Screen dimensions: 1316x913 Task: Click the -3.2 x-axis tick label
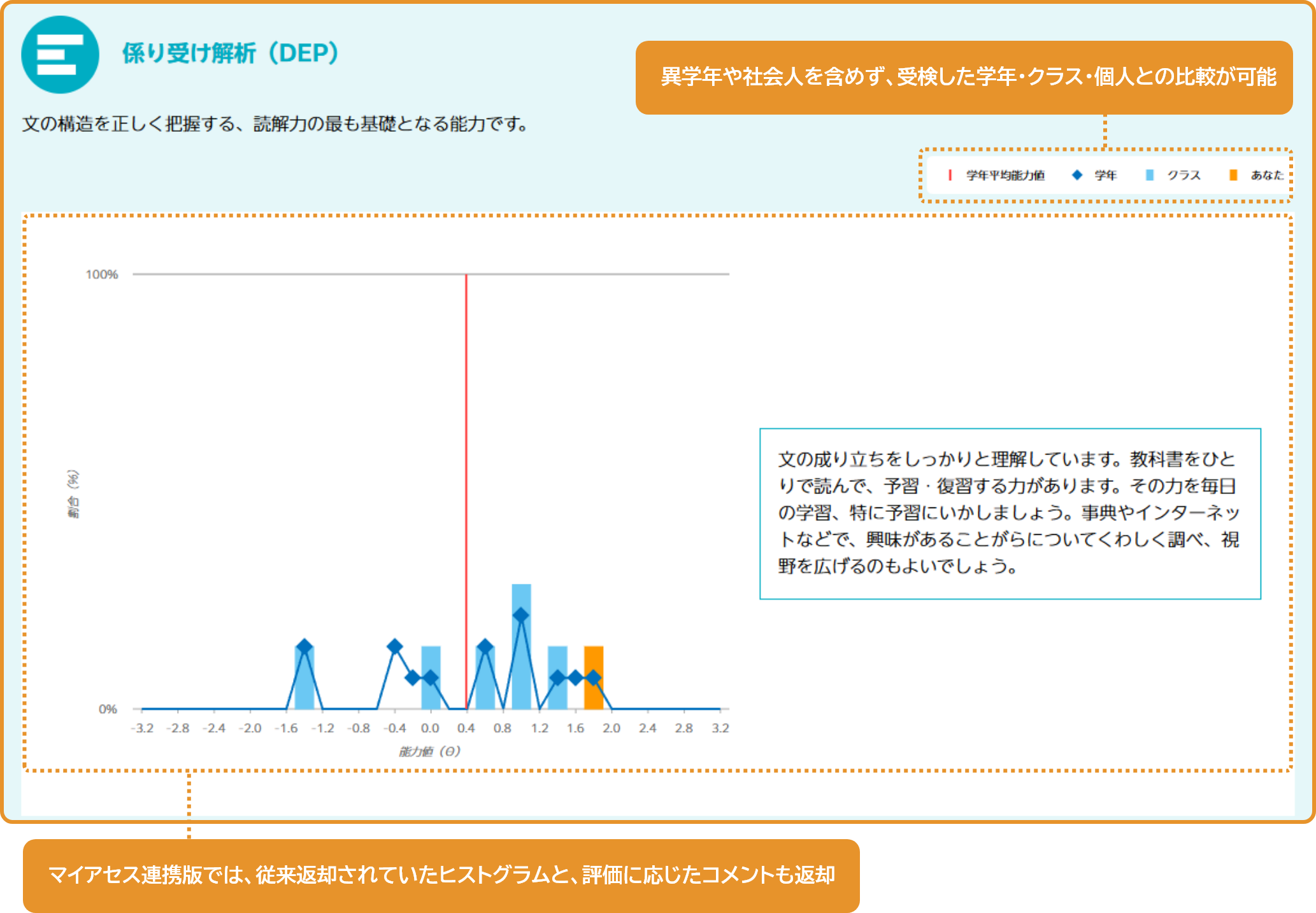pos(142,728)
